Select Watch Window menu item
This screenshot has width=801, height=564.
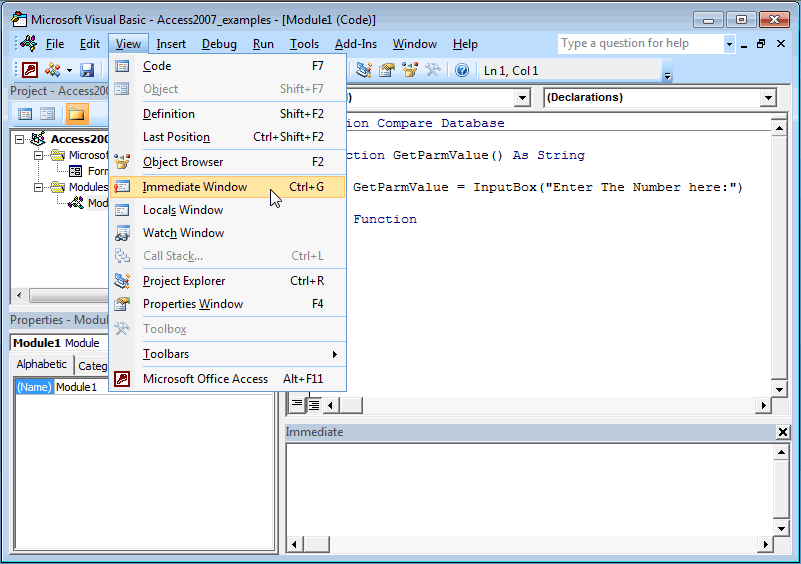(x=228, y=233)
